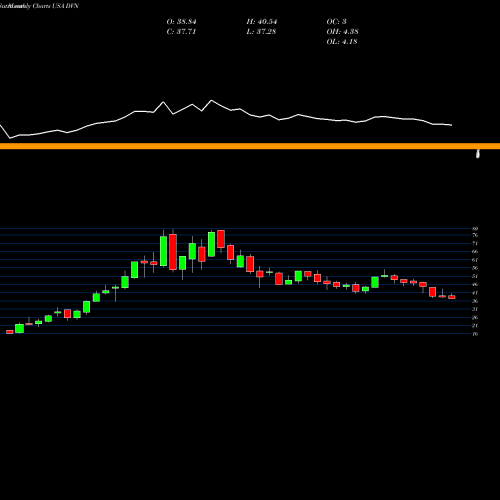
Task: Click the 41 price axis label
Action: click(475, 293)
